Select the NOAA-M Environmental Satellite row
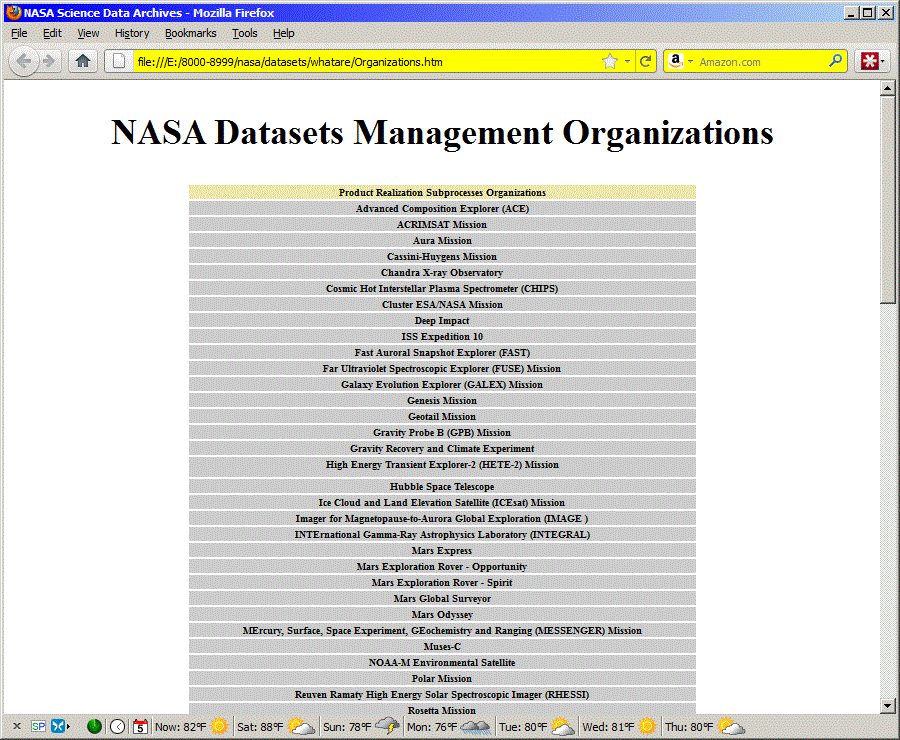The width and height of the screenshot is (900, 740). [x=442, y=662]
